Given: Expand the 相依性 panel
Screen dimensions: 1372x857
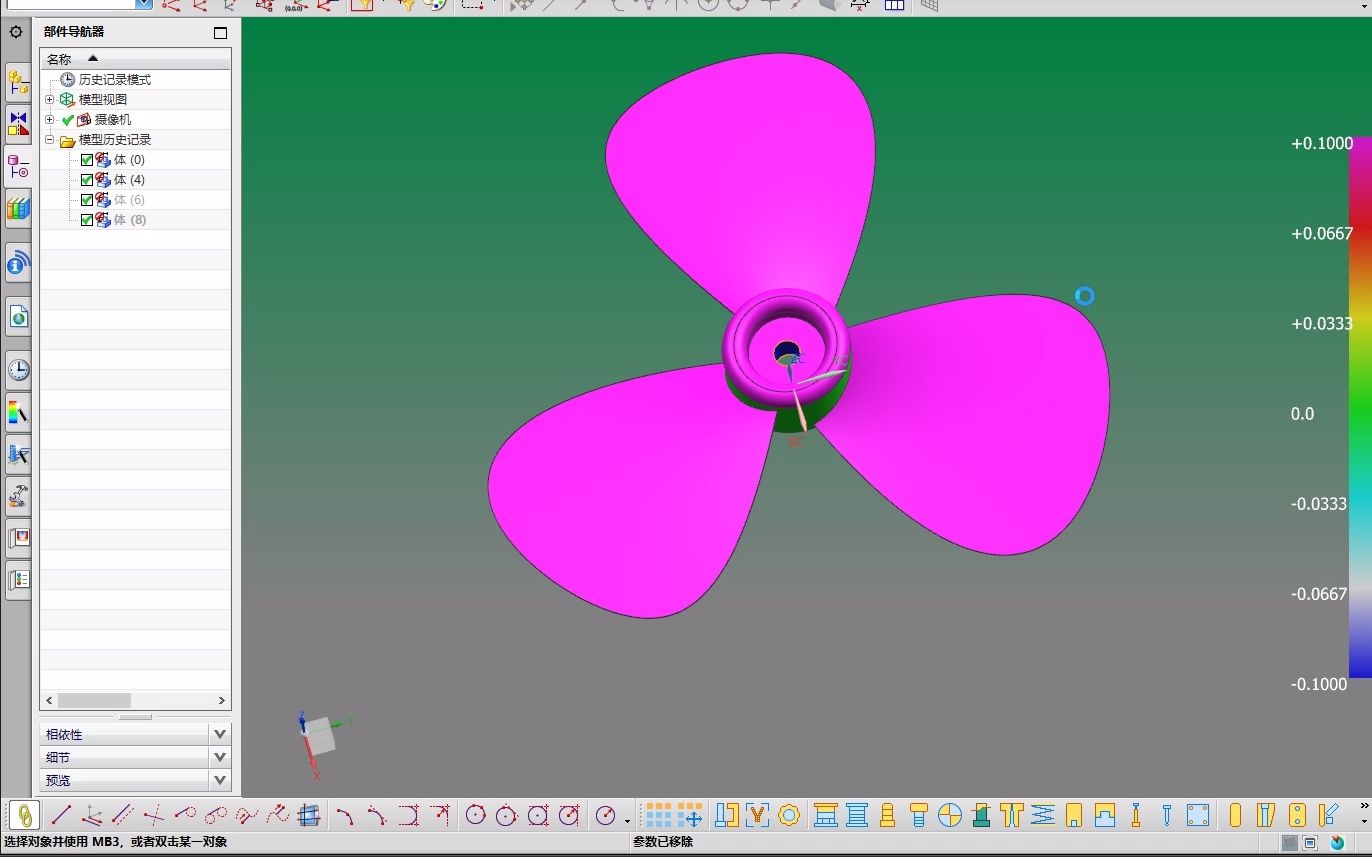Looking at the screenshot, I should pyautogui.click(x=220, y=734).
